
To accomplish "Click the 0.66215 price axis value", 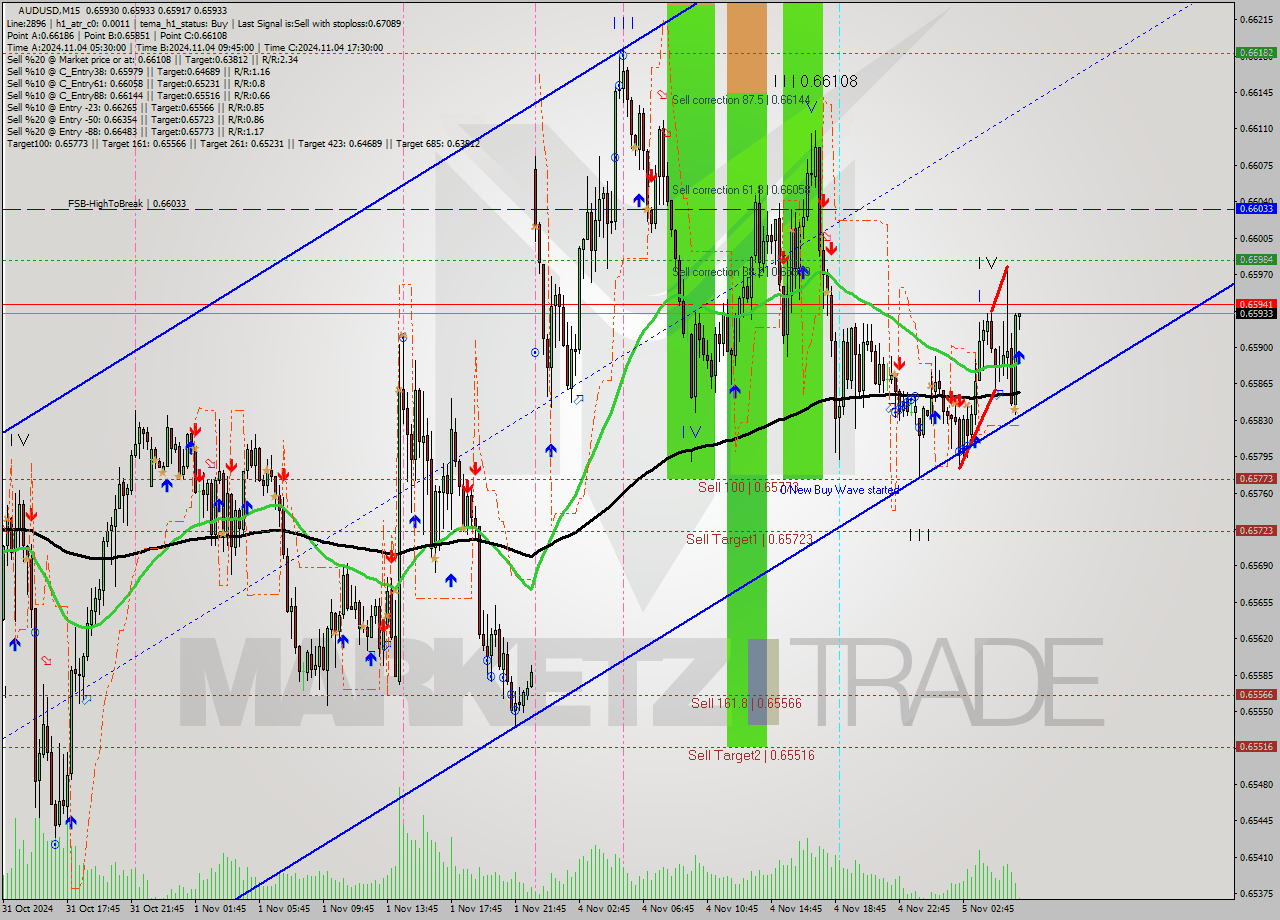I will point(1256,19).
